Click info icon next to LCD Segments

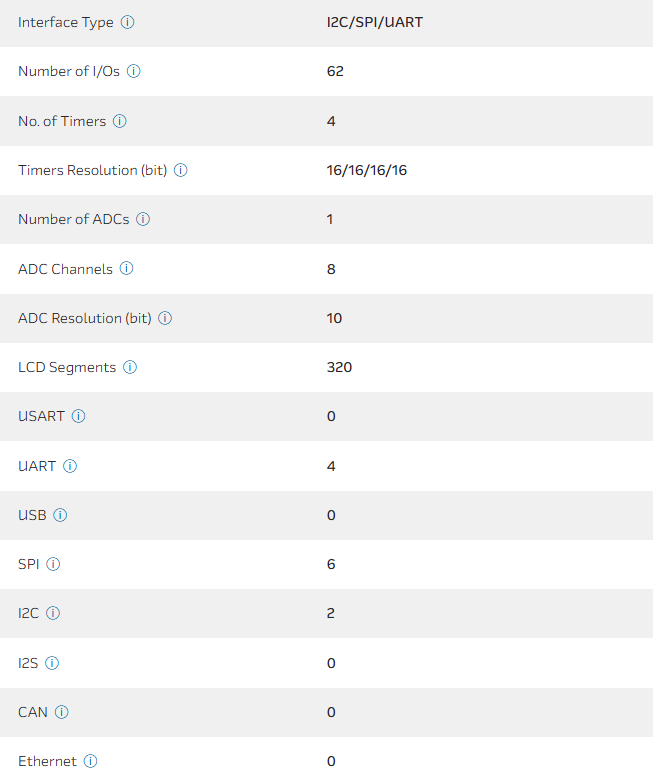click(x=130, y=367)
